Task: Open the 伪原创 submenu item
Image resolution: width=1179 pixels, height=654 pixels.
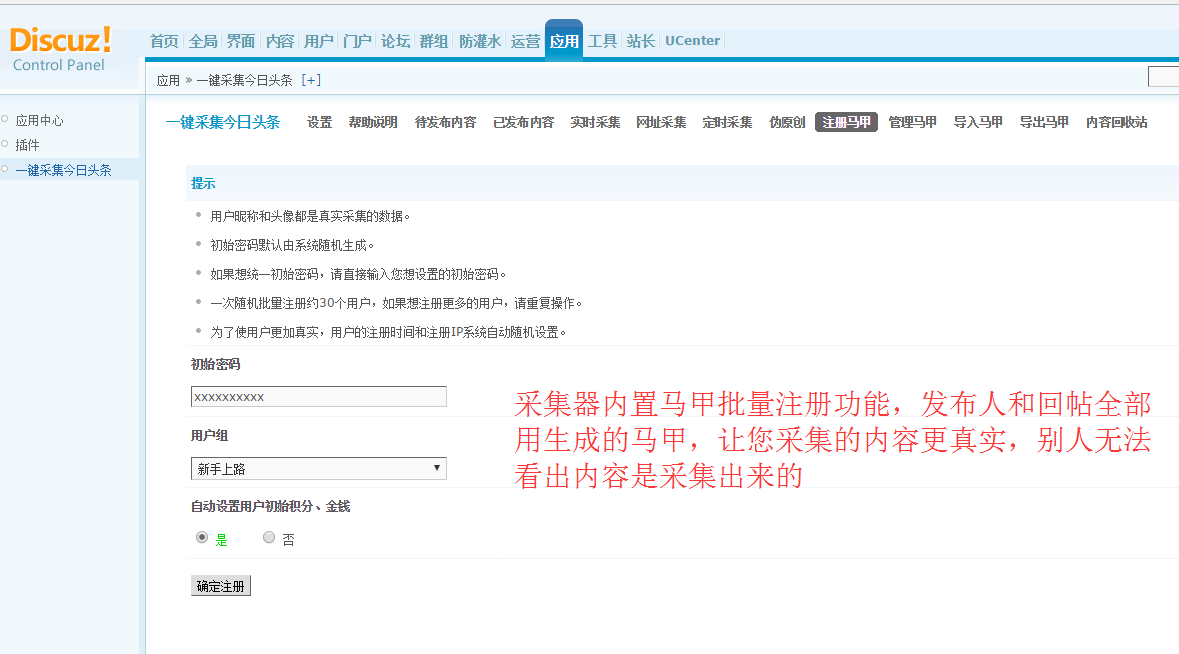Action: click(x=787, y=122)
